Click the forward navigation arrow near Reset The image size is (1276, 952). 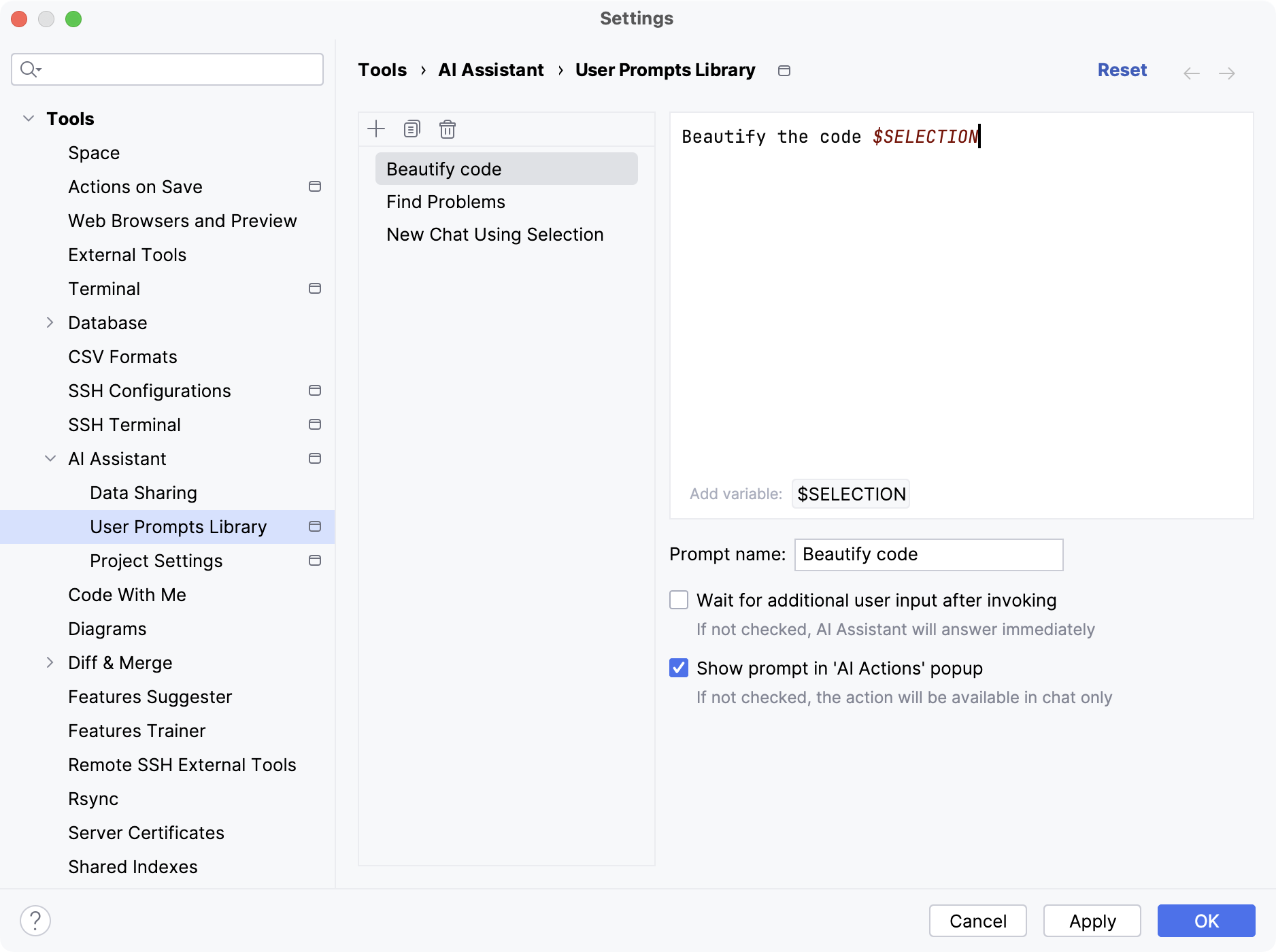coord(1228,73)
